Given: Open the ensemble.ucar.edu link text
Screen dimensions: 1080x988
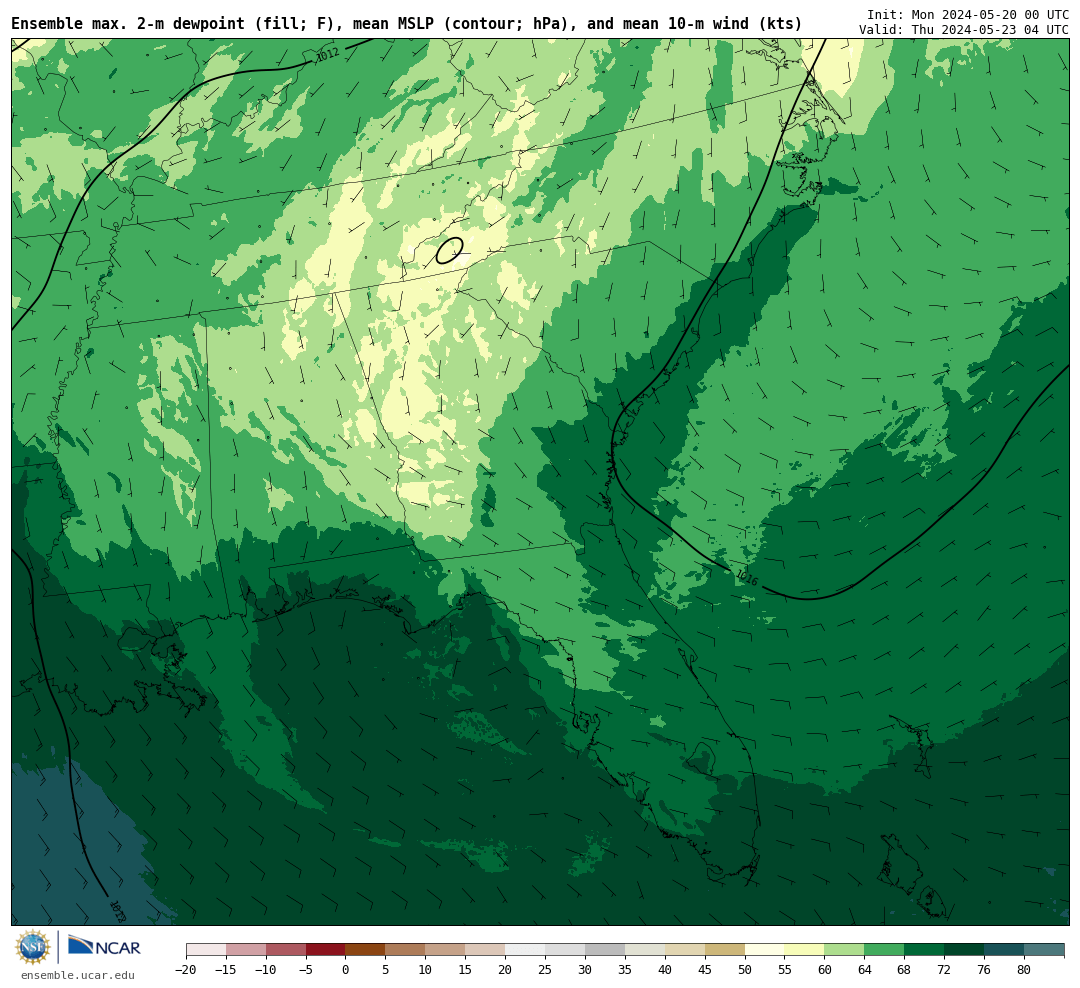Looking at the screenshot, I should (78, 975).
